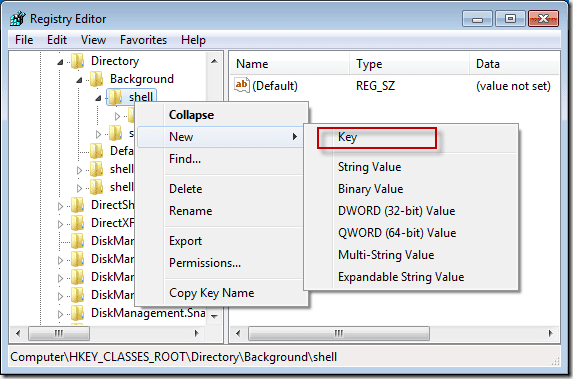Open the Help menu
The height and width of the screenshot is (379, 573).
click(193, 39)
